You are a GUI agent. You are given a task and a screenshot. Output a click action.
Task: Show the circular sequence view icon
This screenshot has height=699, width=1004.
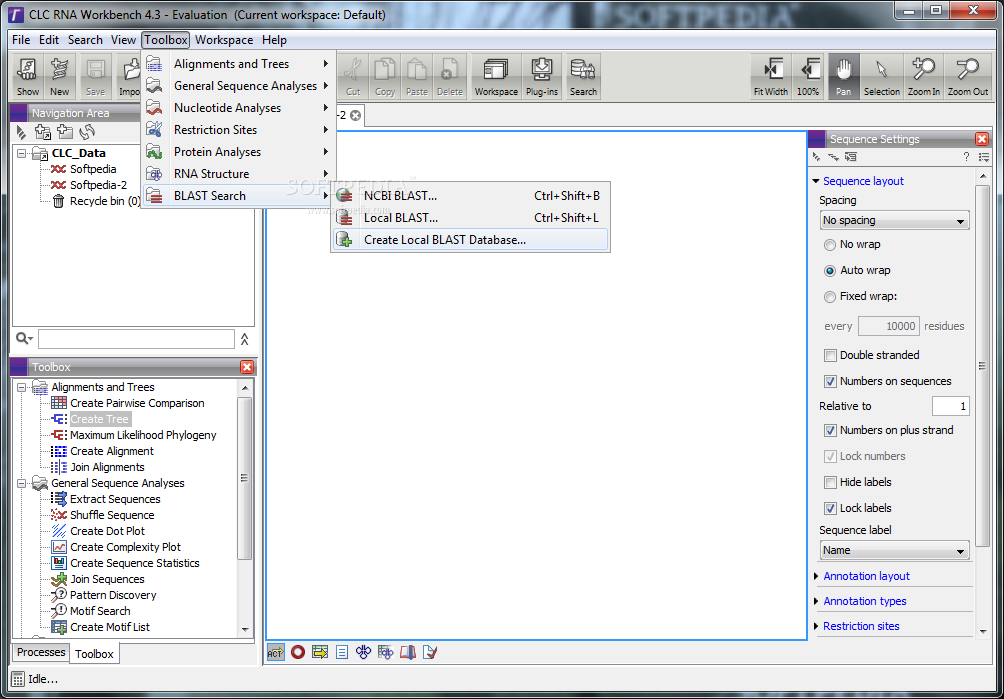coord(297,652)
